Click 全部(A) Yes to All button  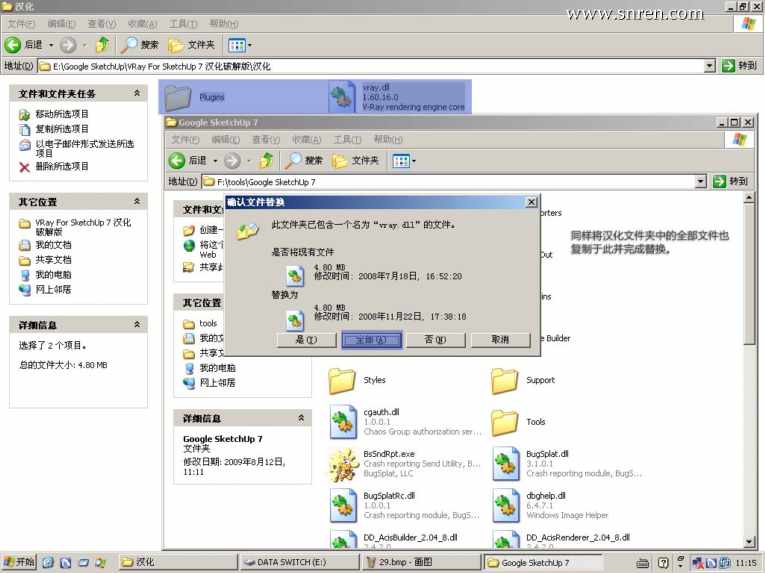click(x=372, y=340)
